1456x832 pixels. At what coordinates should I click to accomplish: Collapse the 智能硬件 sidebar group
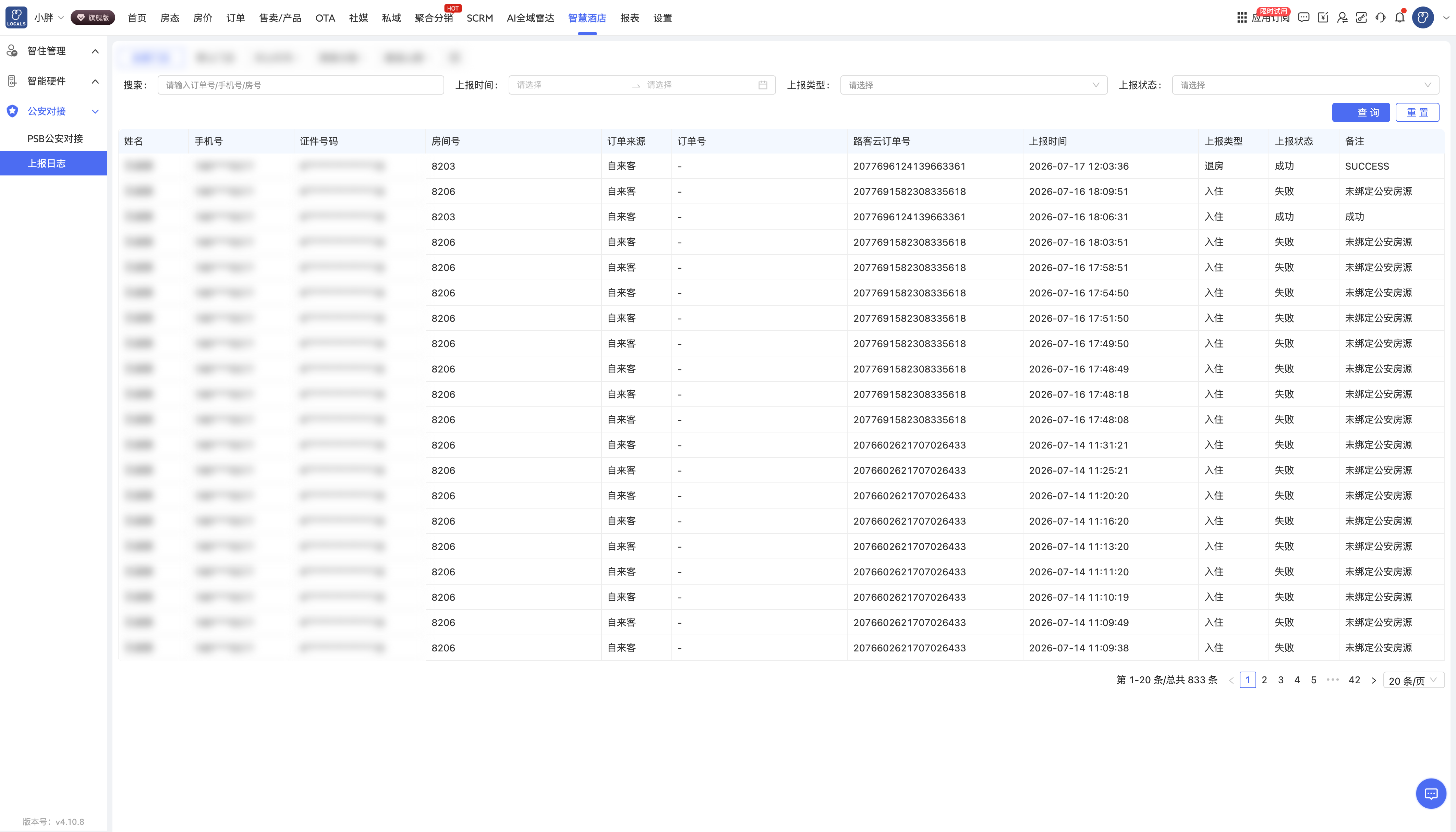click(95, 81)
